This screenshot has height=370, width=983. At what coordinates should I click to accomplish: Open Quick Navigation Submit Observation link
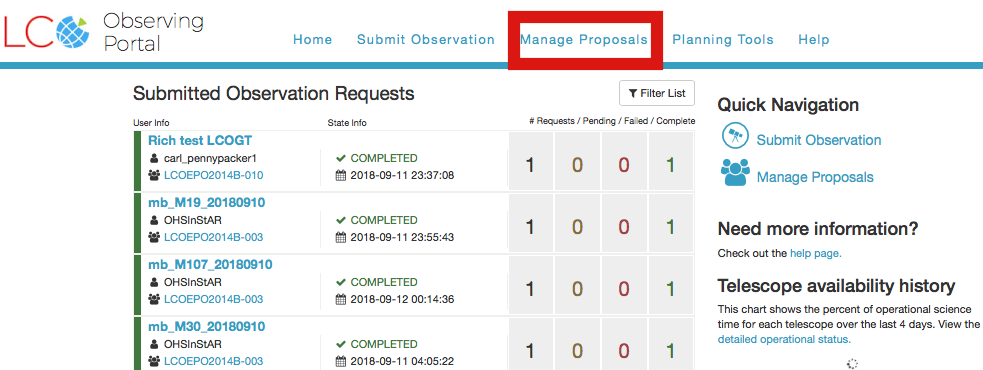tap(819, 140)
